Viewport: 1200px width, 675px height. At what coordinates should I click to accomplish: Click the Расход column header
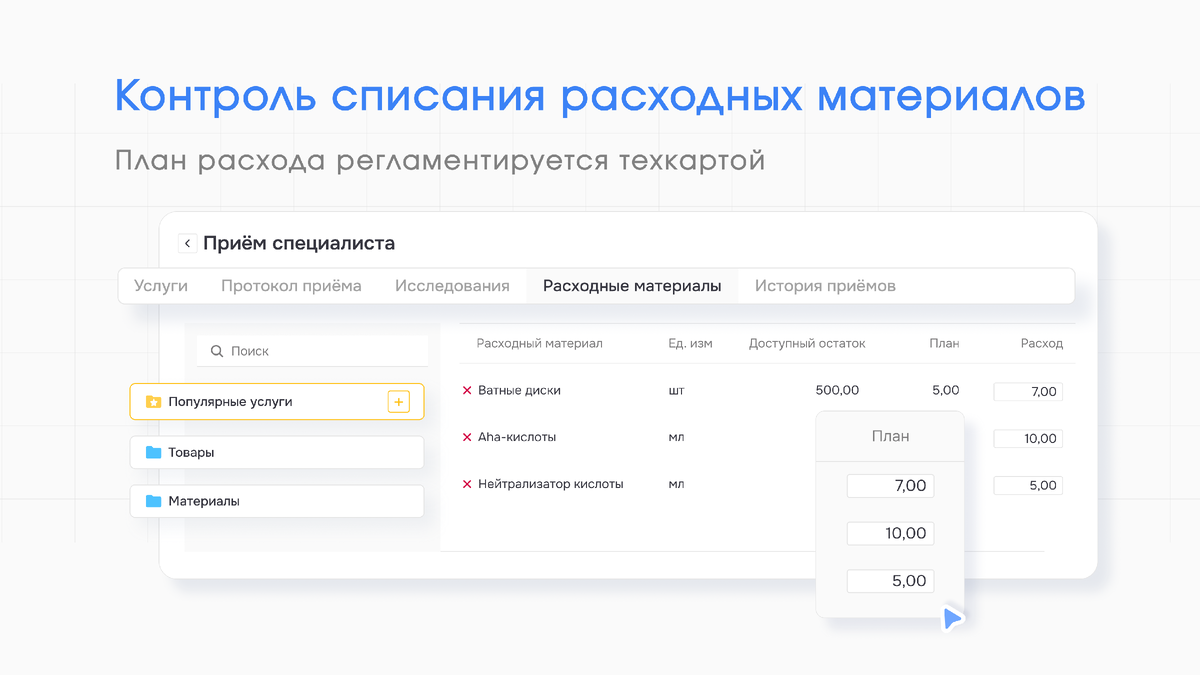1042,343
